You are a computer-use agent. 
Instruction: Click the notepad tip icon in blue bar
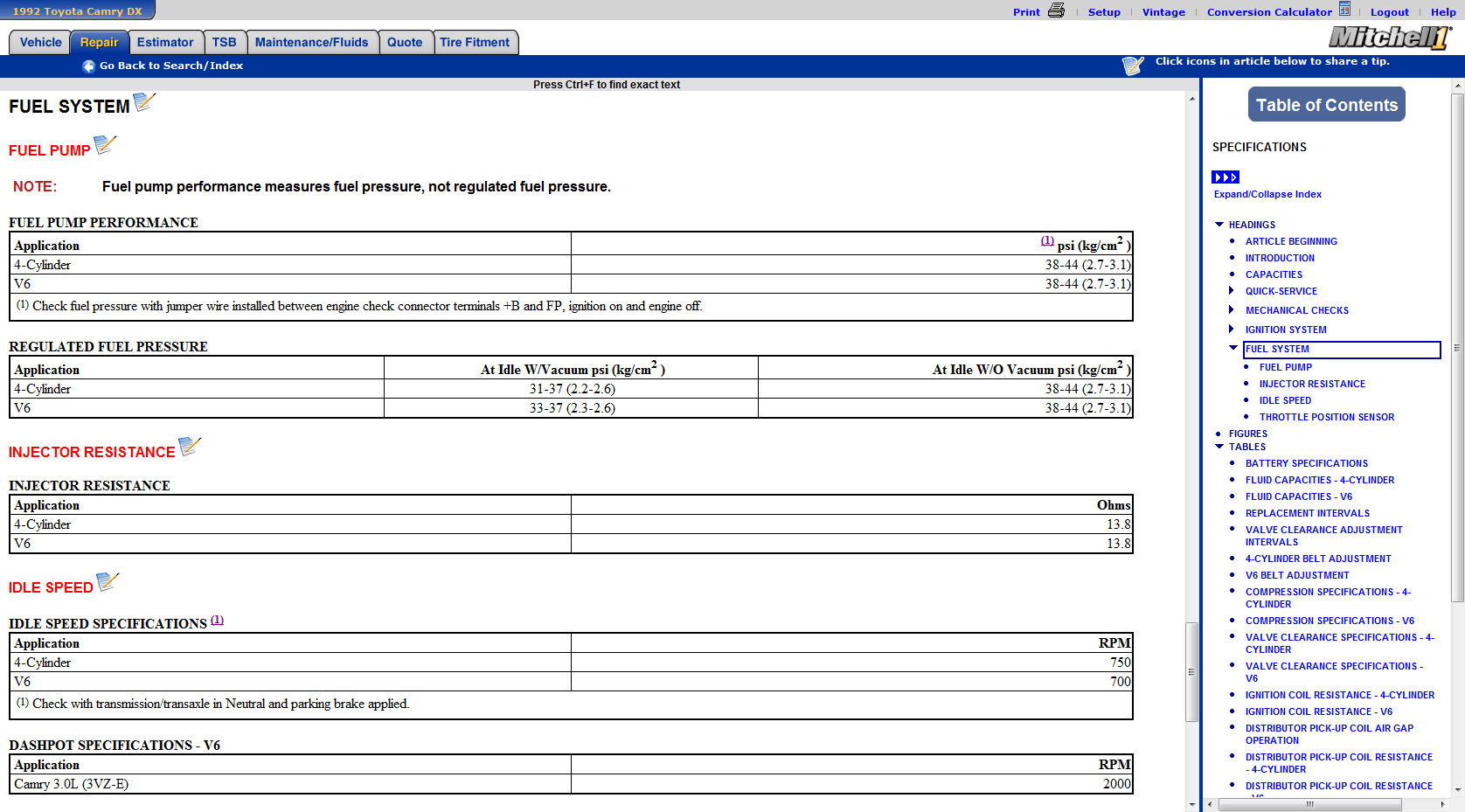pyautogui.click(x=1133, y=66)
